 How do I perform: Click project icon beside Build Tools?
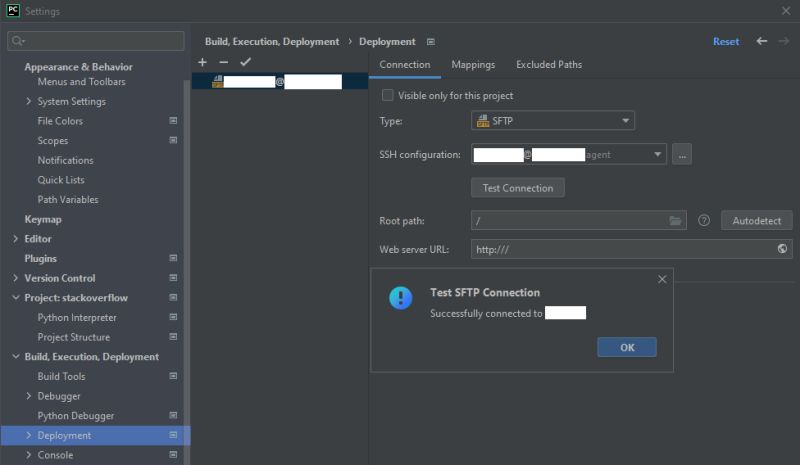point(173,376)
